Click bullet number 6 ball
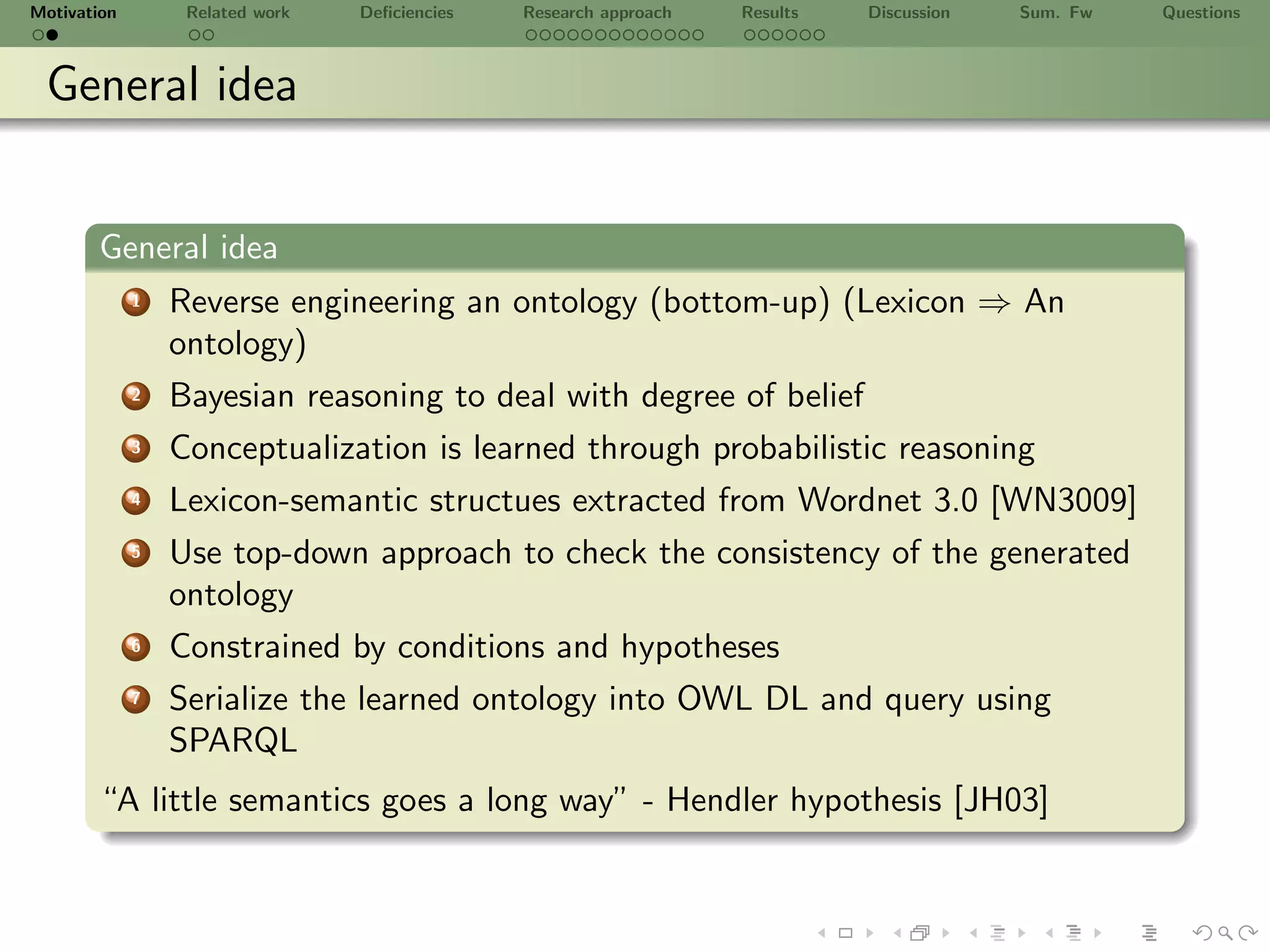Viewport: 1270px width, 952px height. coord(136,646)
